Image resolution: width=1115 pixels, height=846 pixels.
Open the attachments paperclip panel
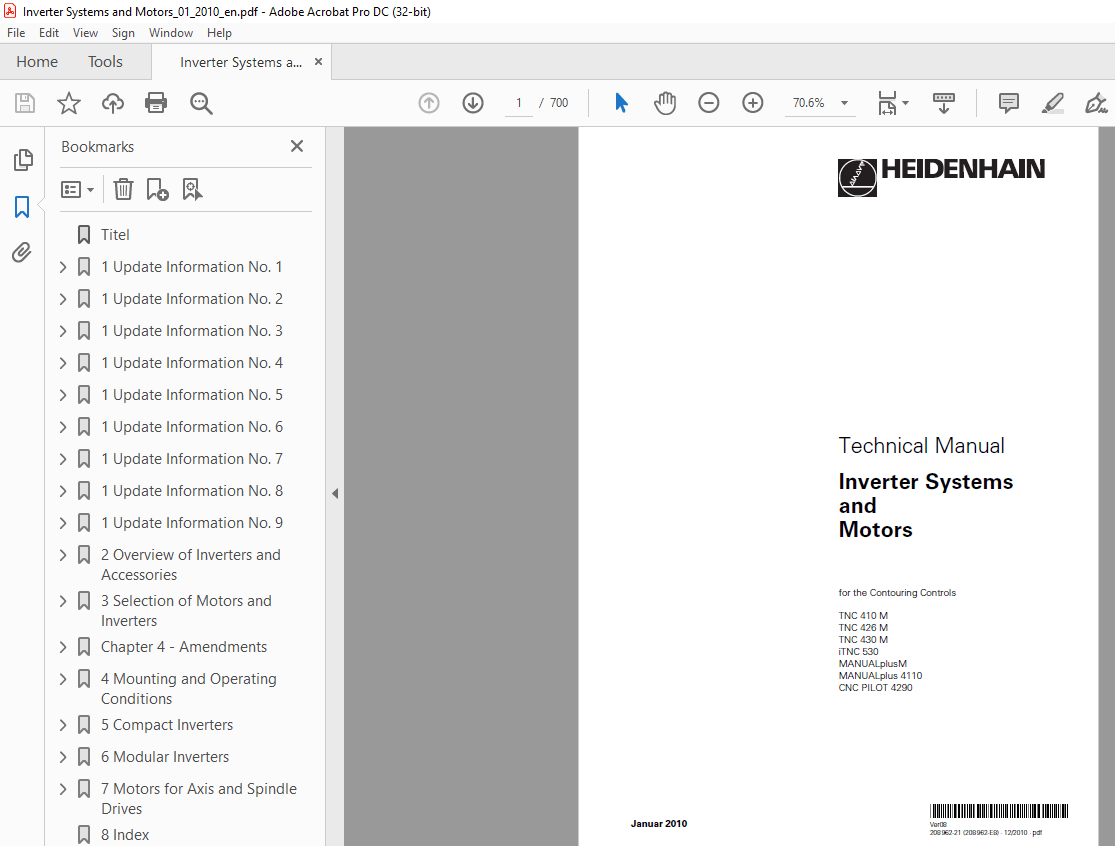point(22,252)
